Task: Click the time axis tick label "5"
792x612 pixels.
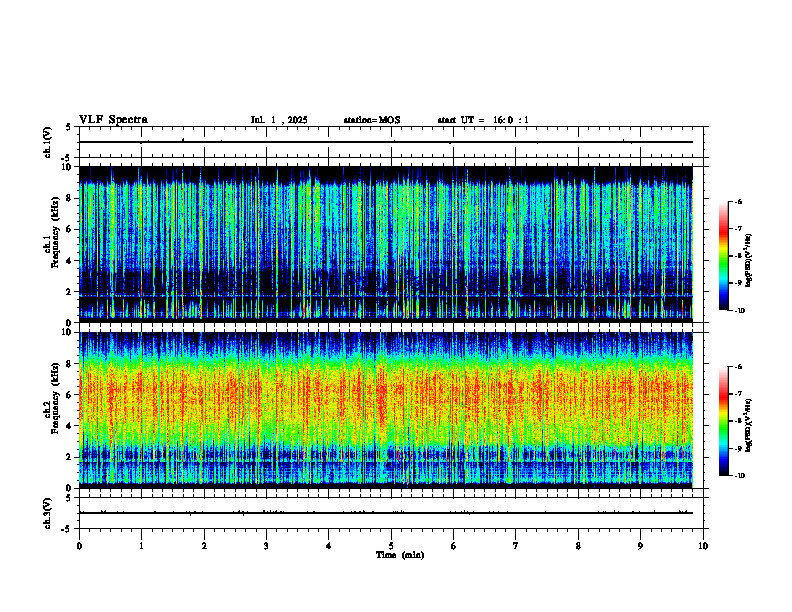Action: [391, 546]
